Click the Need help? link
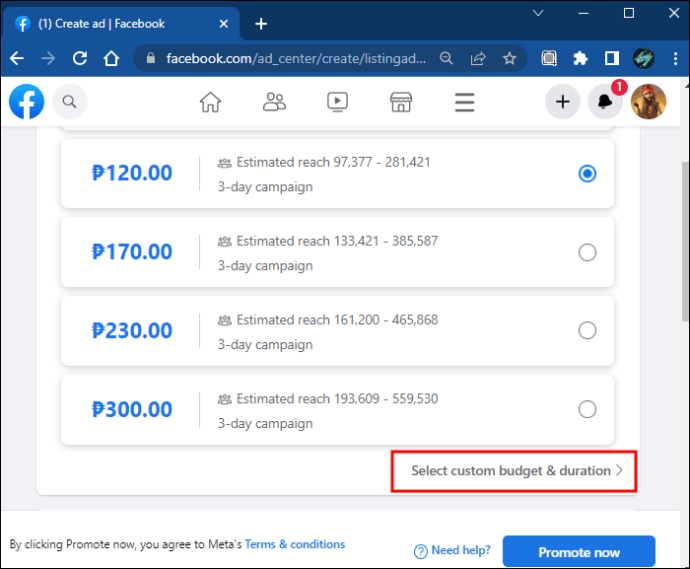Viewport: 690px width, 569px height. point(452,551)
